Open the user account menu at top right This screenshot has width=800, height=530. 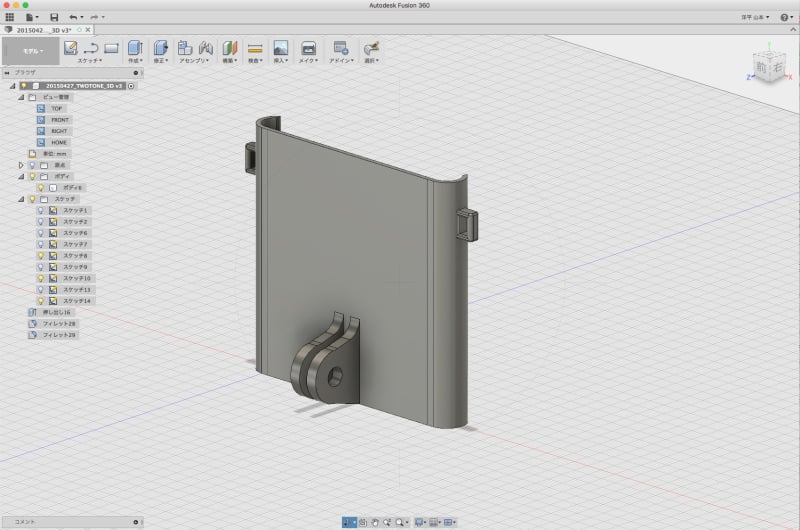pyautogui.click(x=755, y=17)
